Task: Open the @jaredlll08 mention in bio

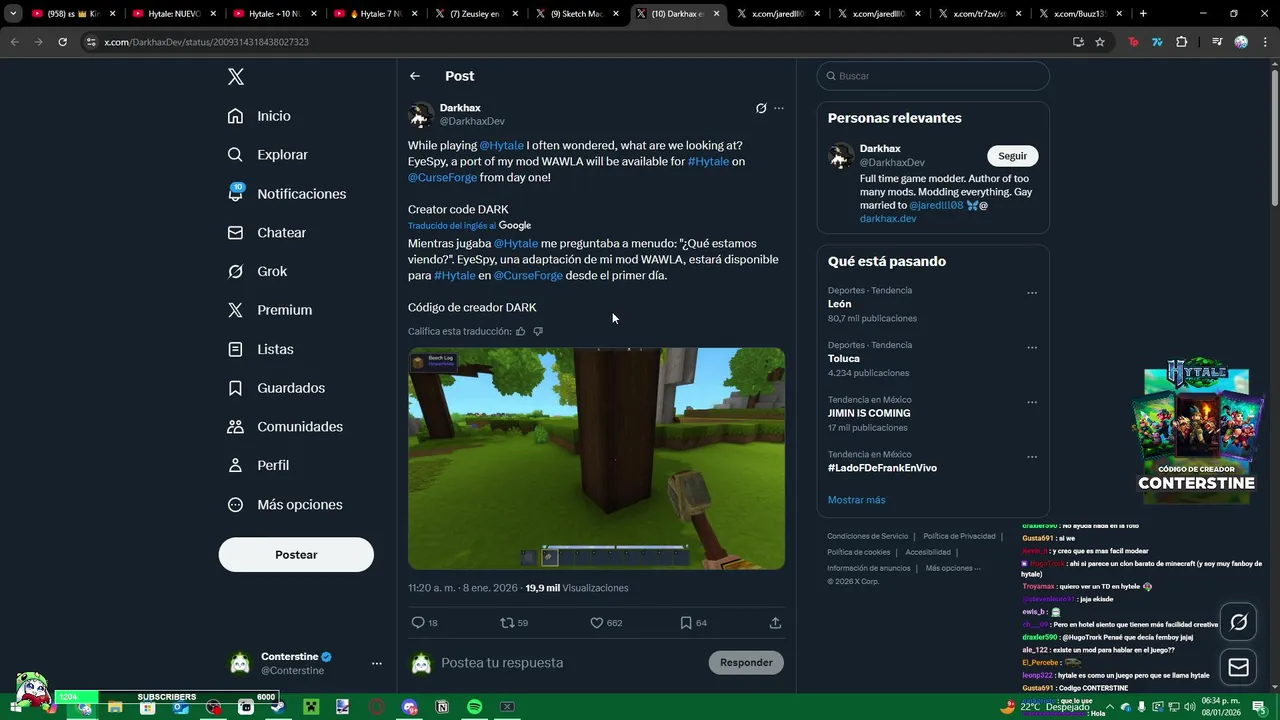Action: click(x=936, y=205)
